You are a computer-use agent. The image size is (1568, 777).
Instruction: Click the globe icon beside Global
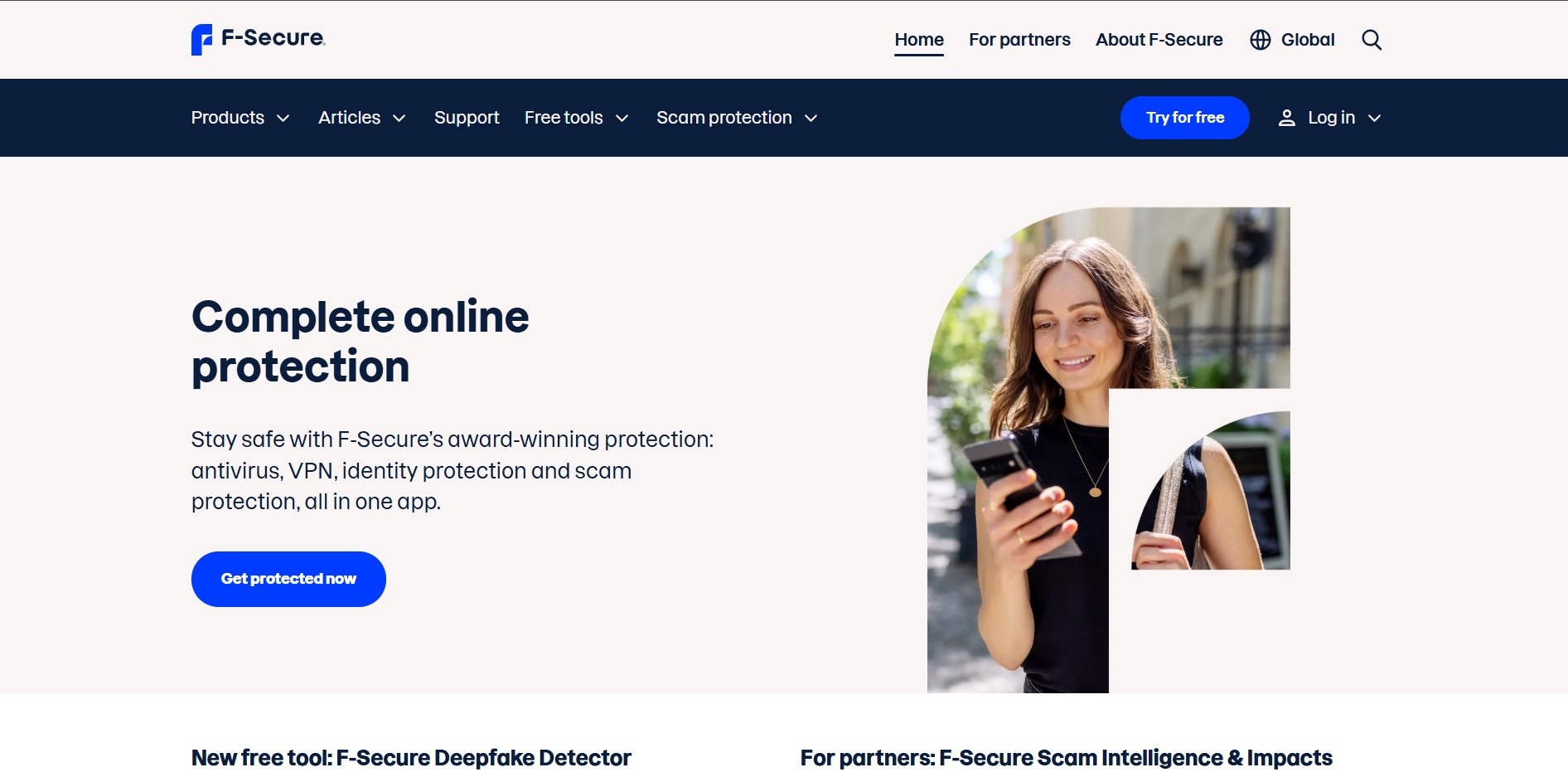(x=1261, y=40)
